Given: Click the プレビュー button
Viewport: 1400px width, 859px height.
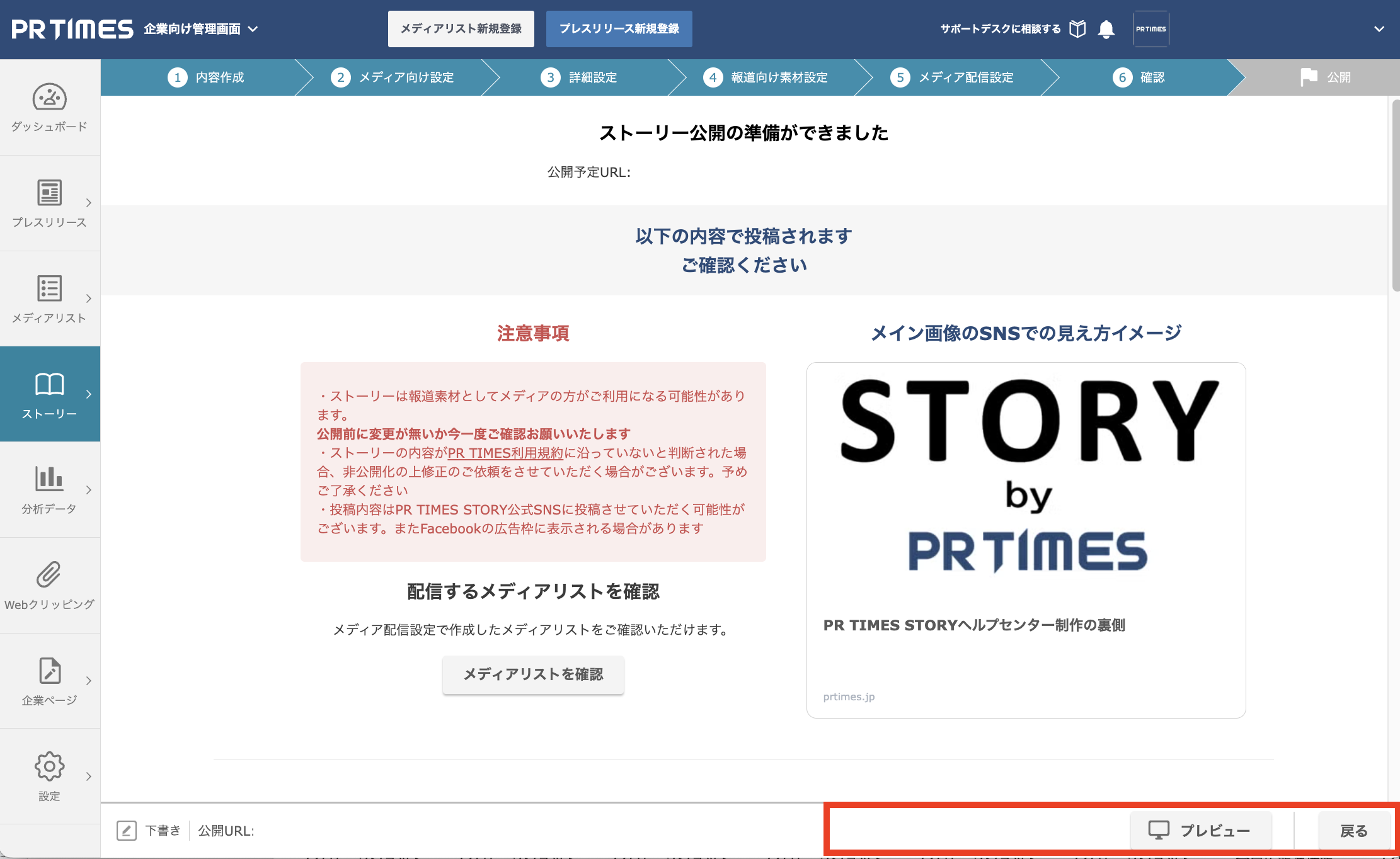Looking at the screenshot, I should click(x=1200, y=831).
